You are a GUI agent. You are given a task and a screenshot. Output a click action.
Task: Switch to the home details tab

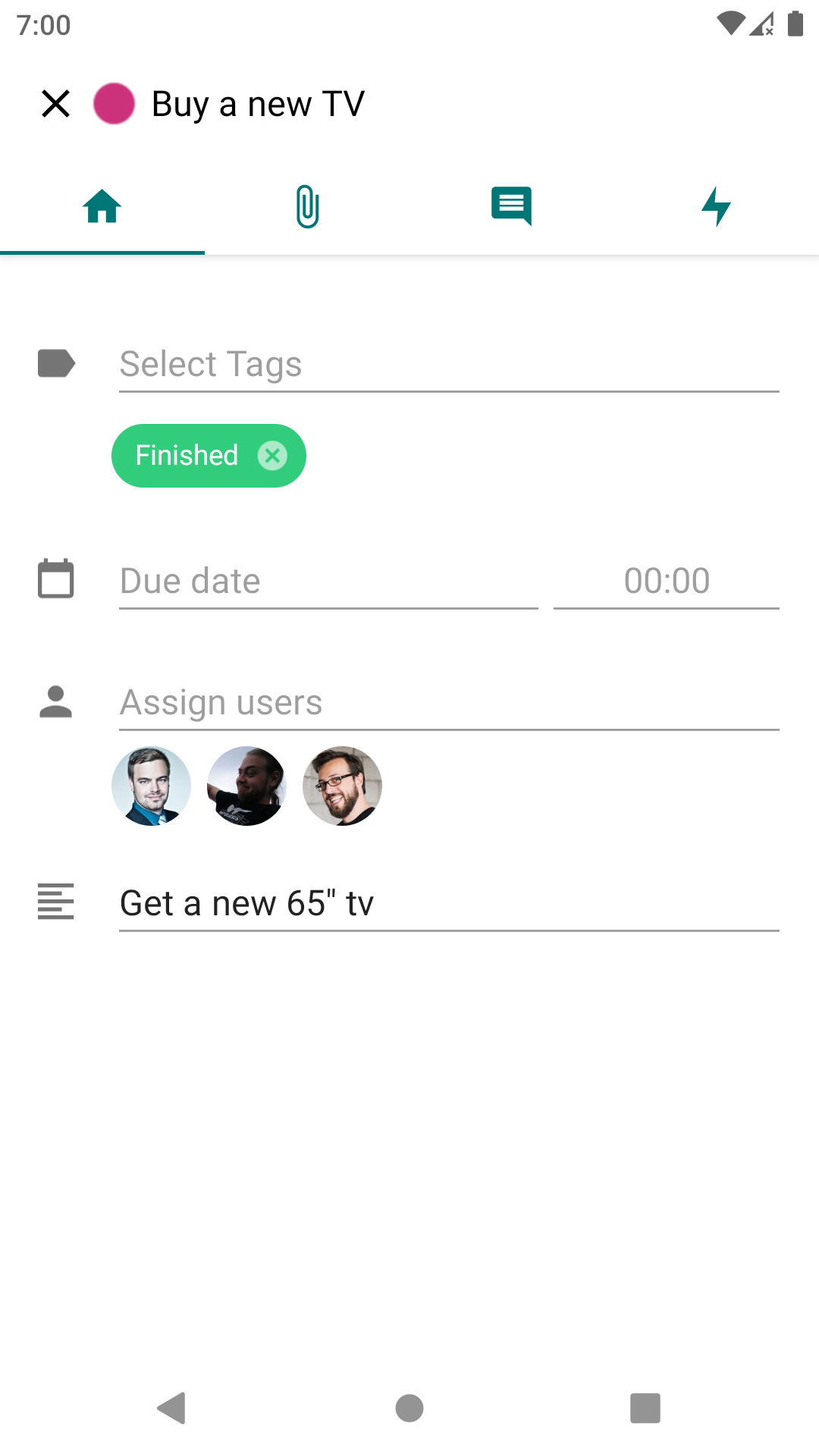coord(102,206)
